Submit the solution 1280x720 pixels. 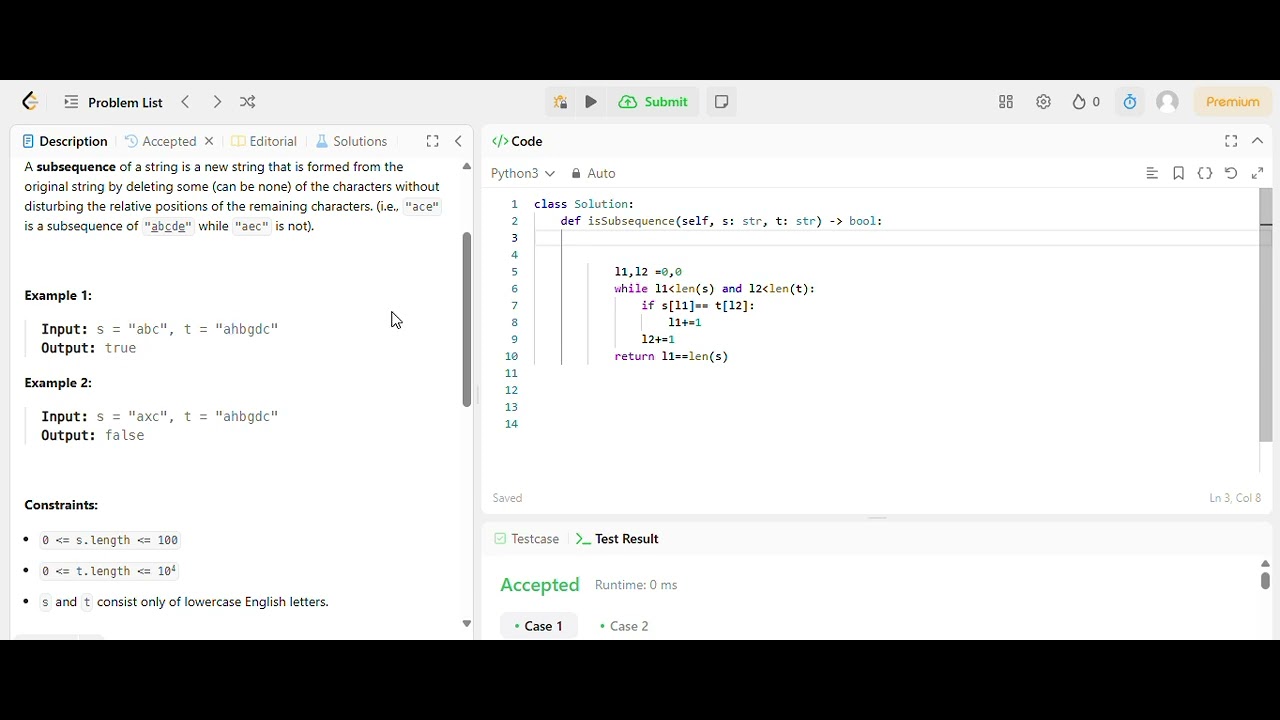click(653, 102)
